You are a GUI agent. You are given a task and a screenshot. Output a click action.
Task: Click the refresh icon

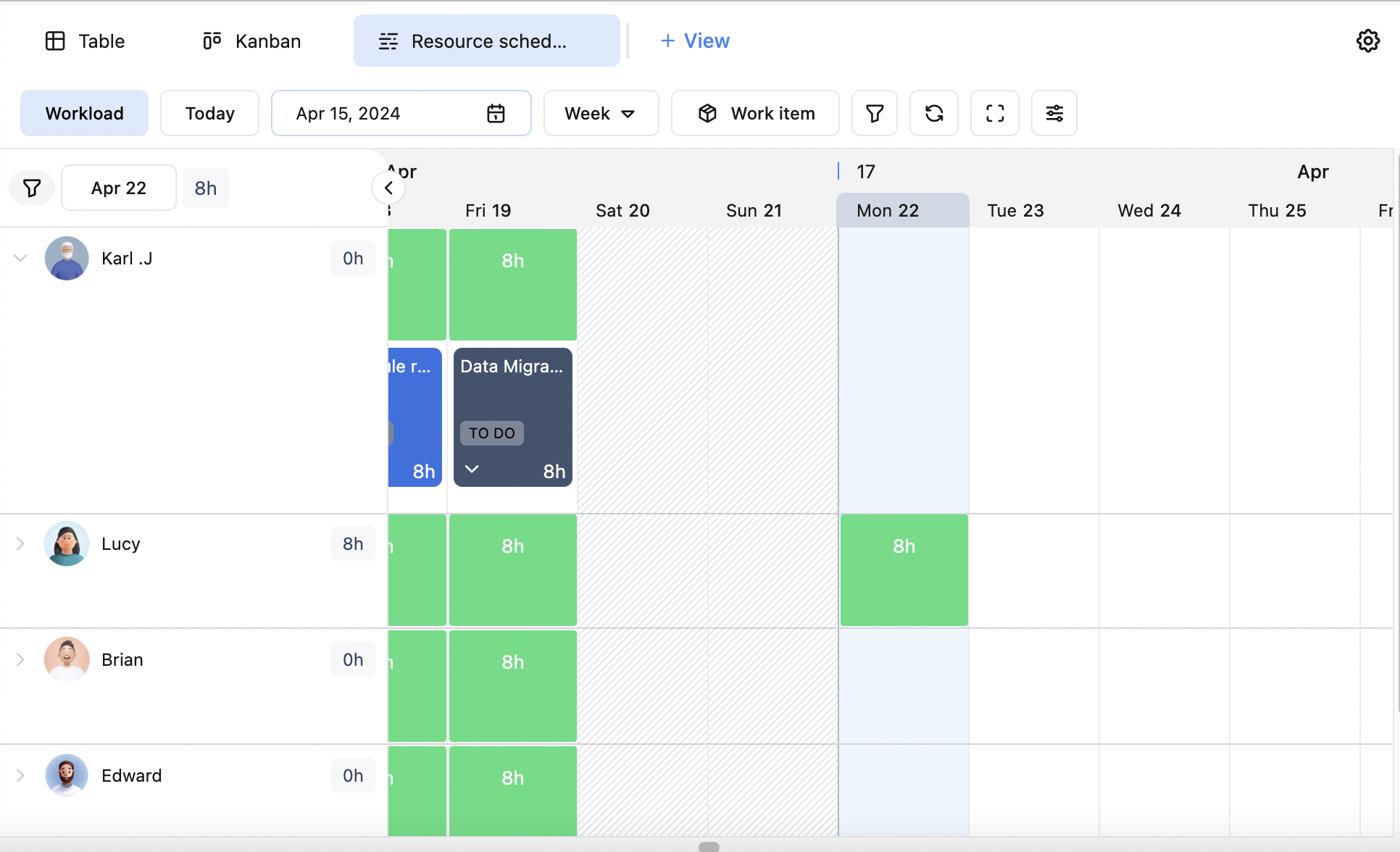coord(934,113)
